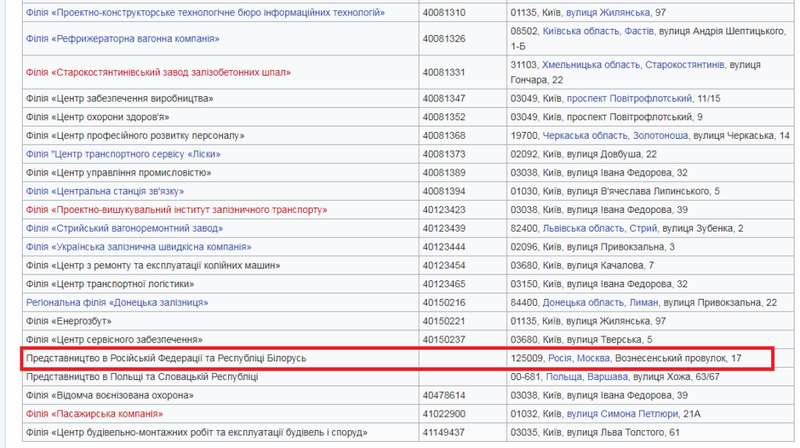Follow Росія link
Image resolution: width=800 pixels, height=448 pixels.
click(x=560, y=358)
